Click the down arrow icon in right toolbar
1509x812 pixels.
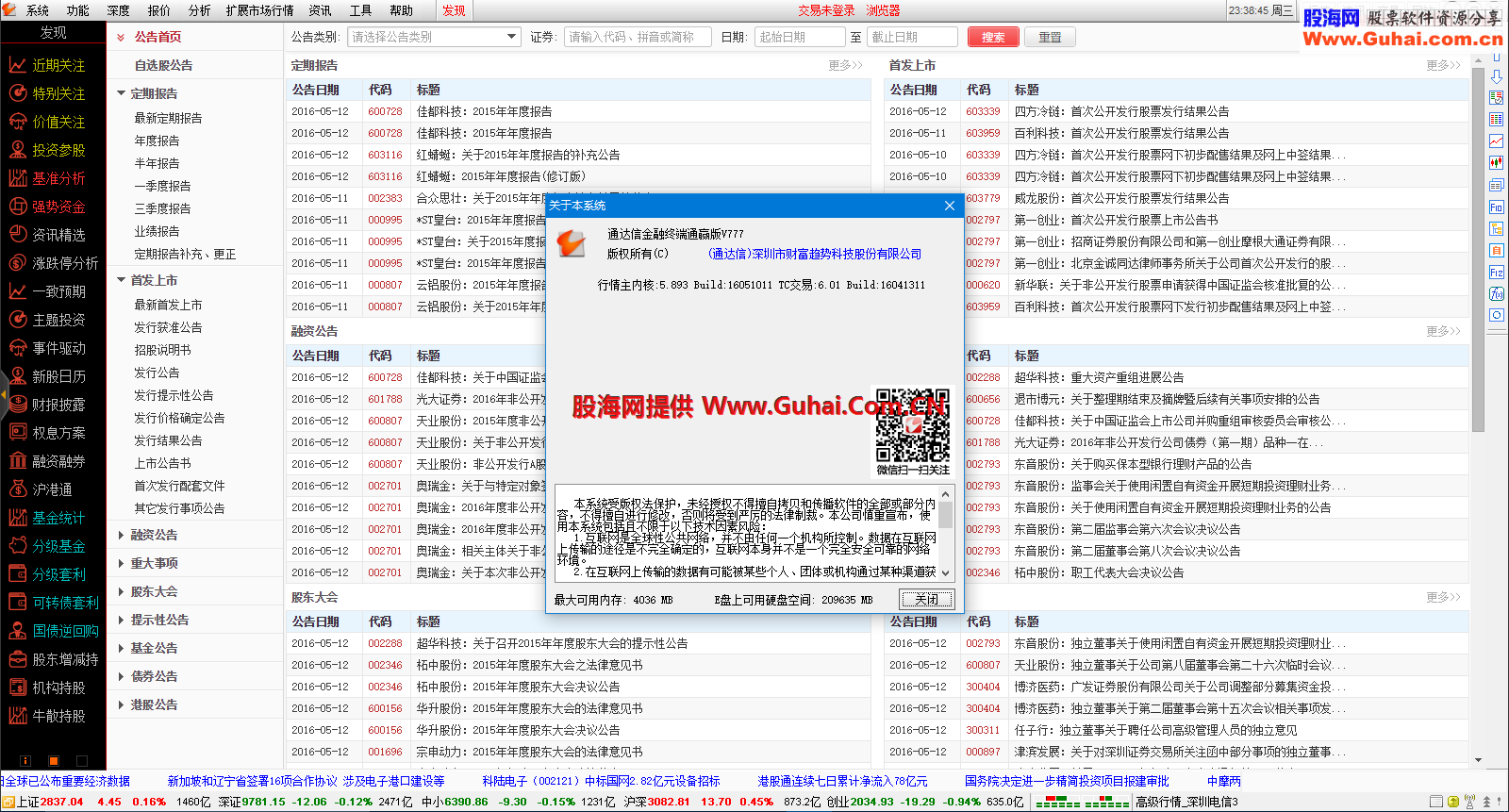(1496, 76)
